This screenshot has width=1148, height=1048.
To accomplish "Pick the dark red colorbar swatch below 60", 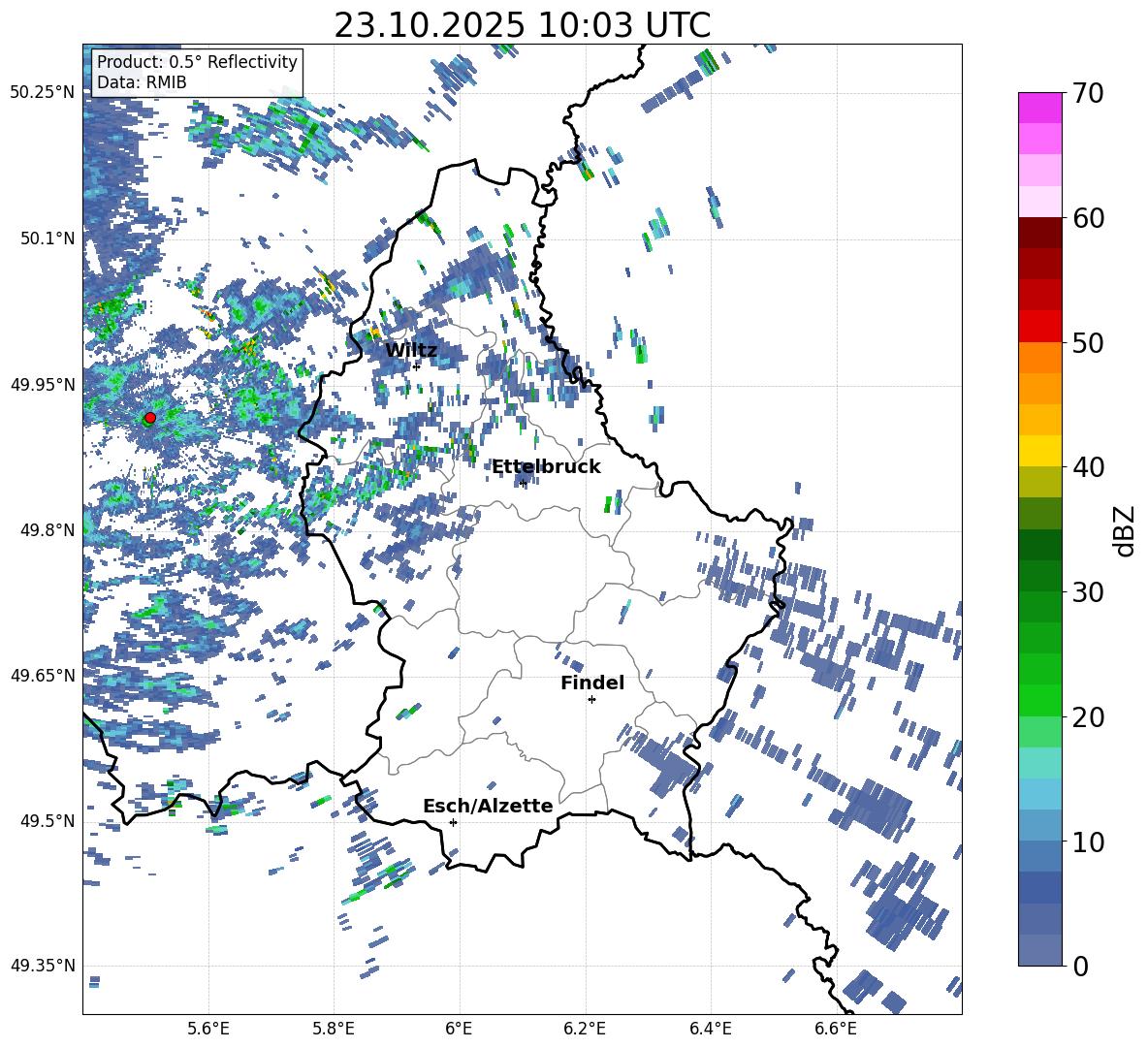I will [x=1040, y=233].
